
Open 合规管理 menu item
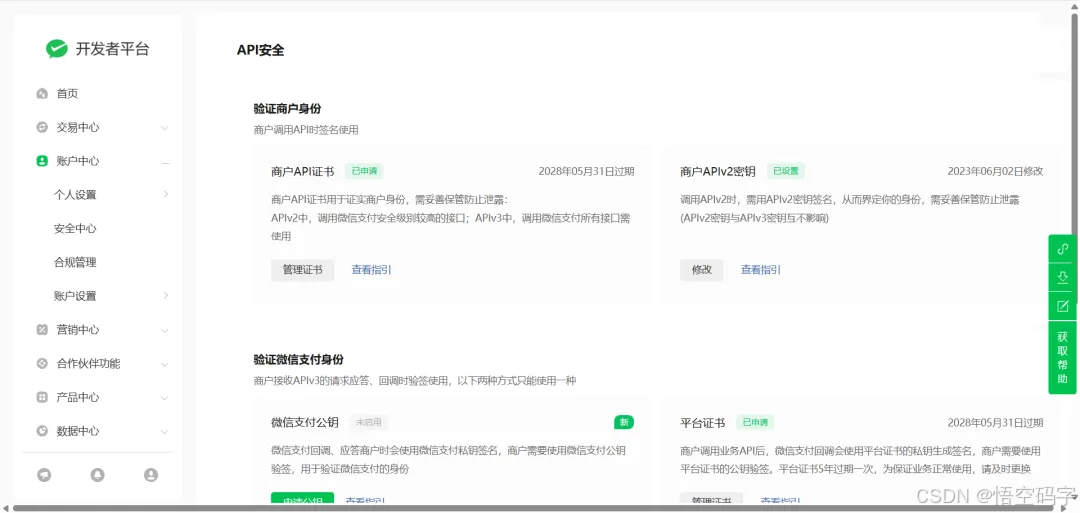[x=75, y=262]
